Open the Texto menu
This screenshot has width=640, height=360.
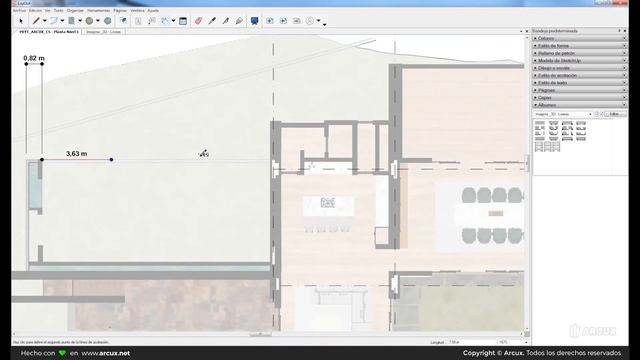click(58, 11)
